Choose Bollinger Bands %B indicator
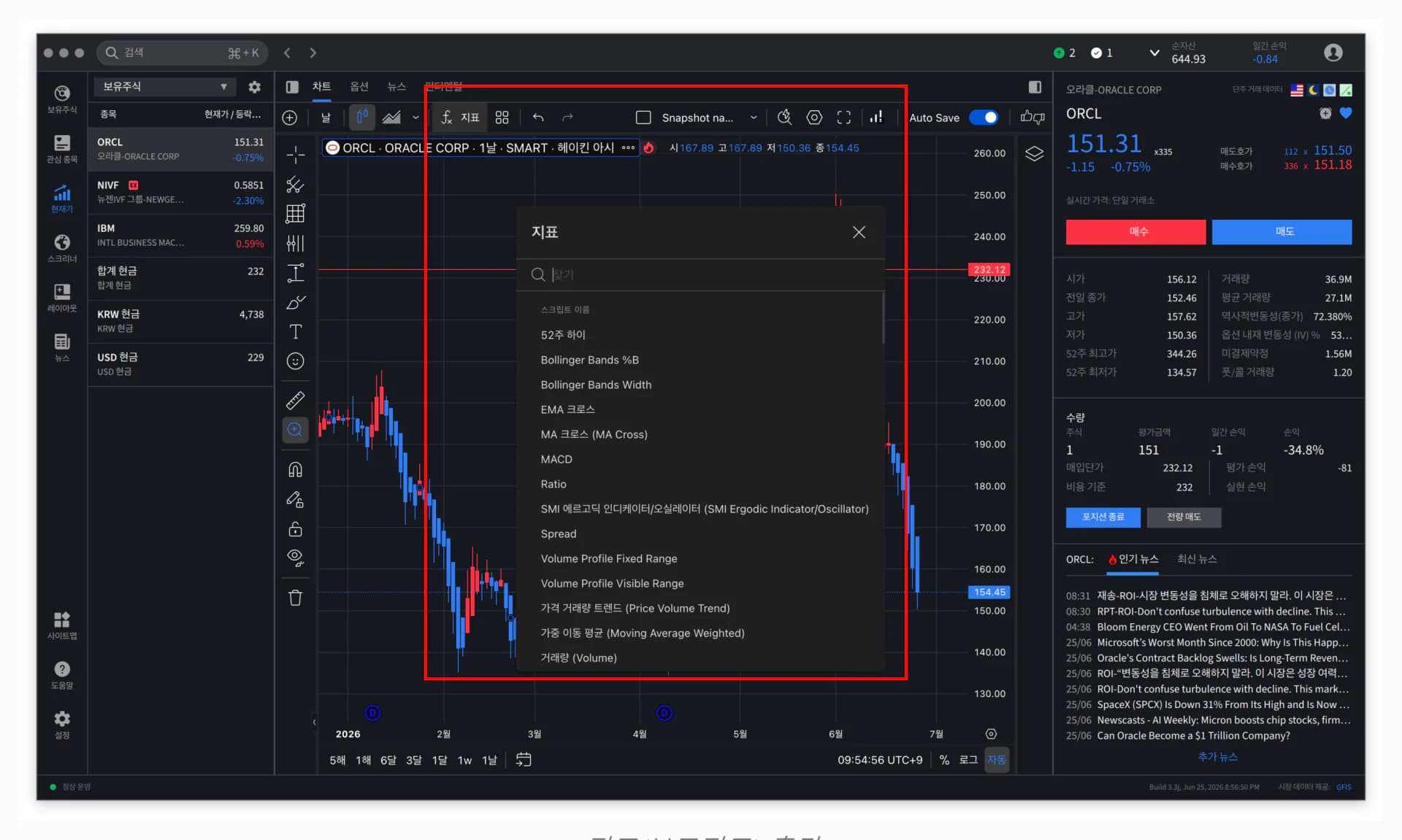 point(589,360)
